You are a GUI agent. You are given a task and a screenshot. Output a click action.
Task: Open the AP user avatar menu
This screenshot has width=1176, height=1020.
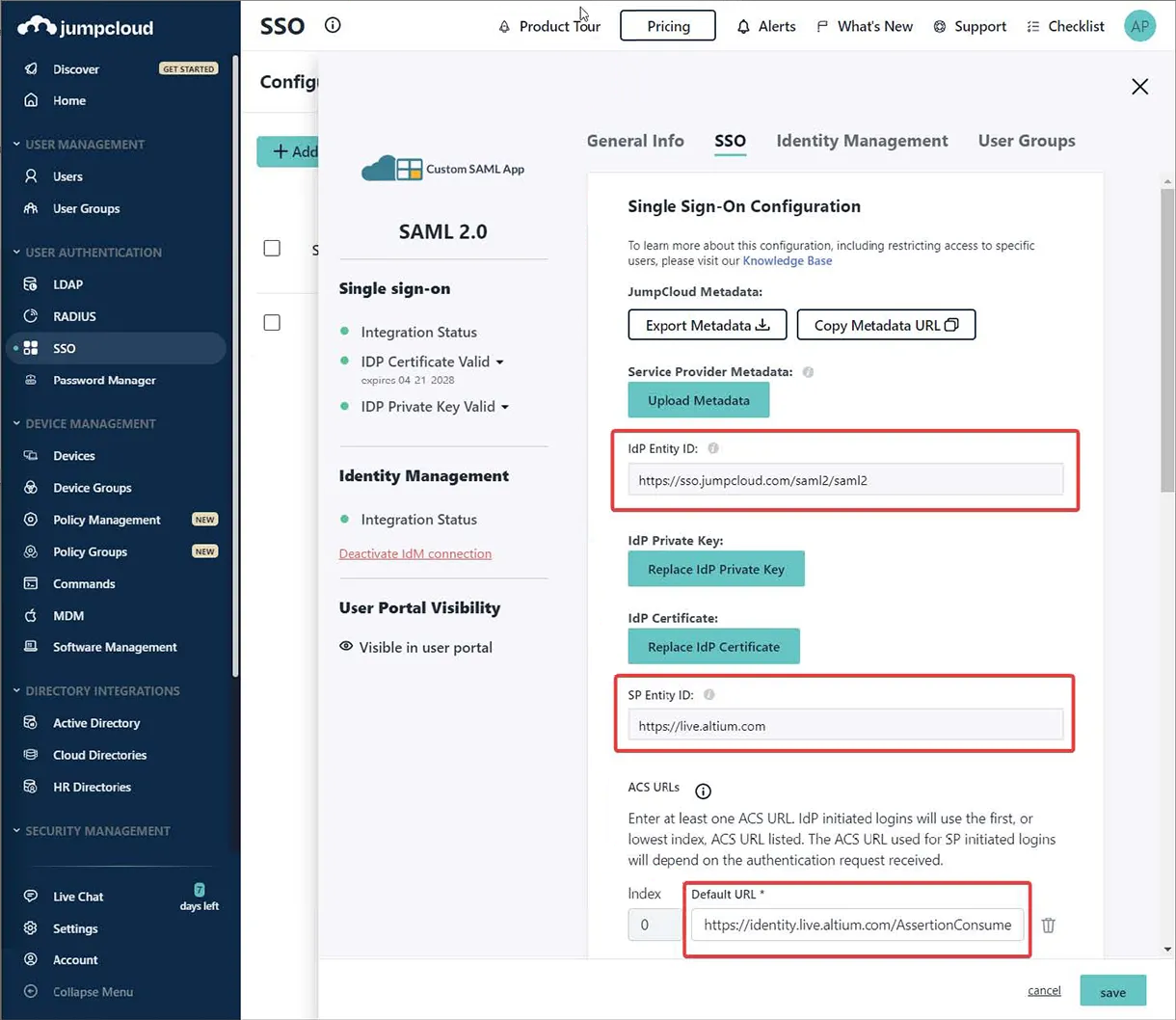point(1140,26)
